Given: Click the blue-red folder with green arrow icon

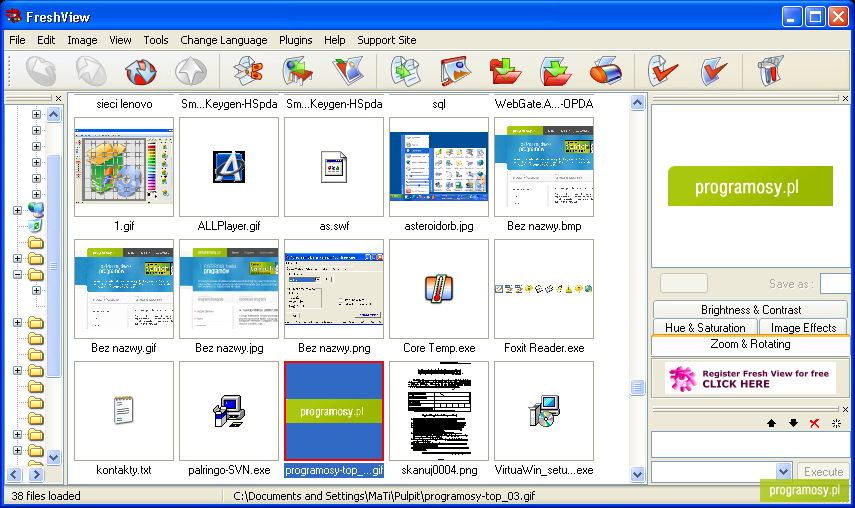Looking at the screenshot, I should 555,71.
